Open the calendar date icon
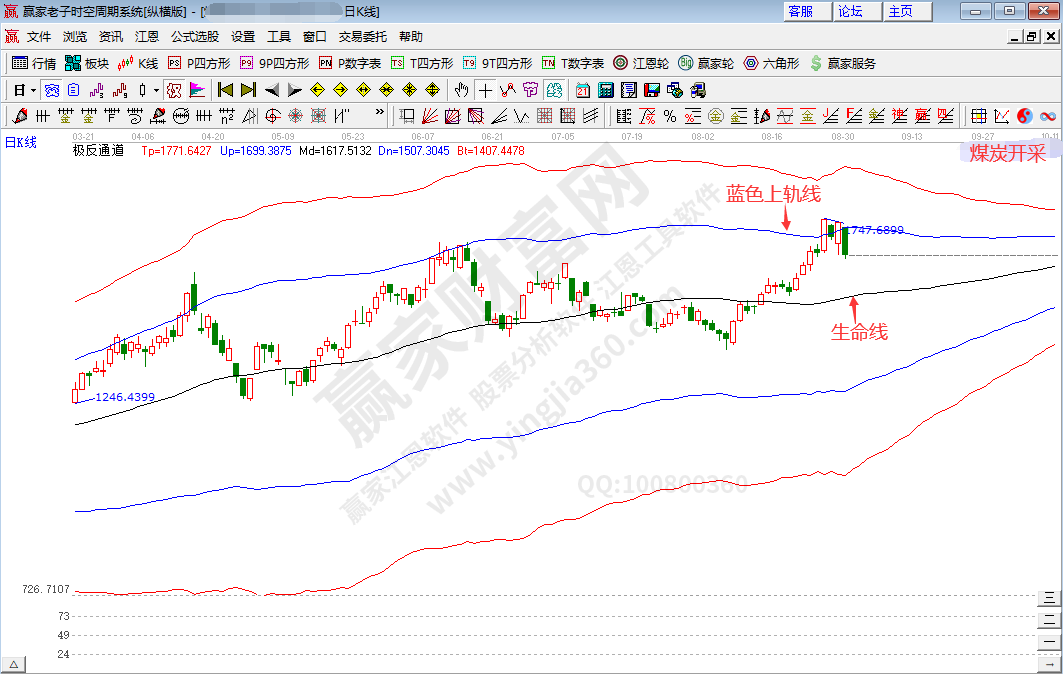This screenshot has height=674, width=1063. point(582,89)
